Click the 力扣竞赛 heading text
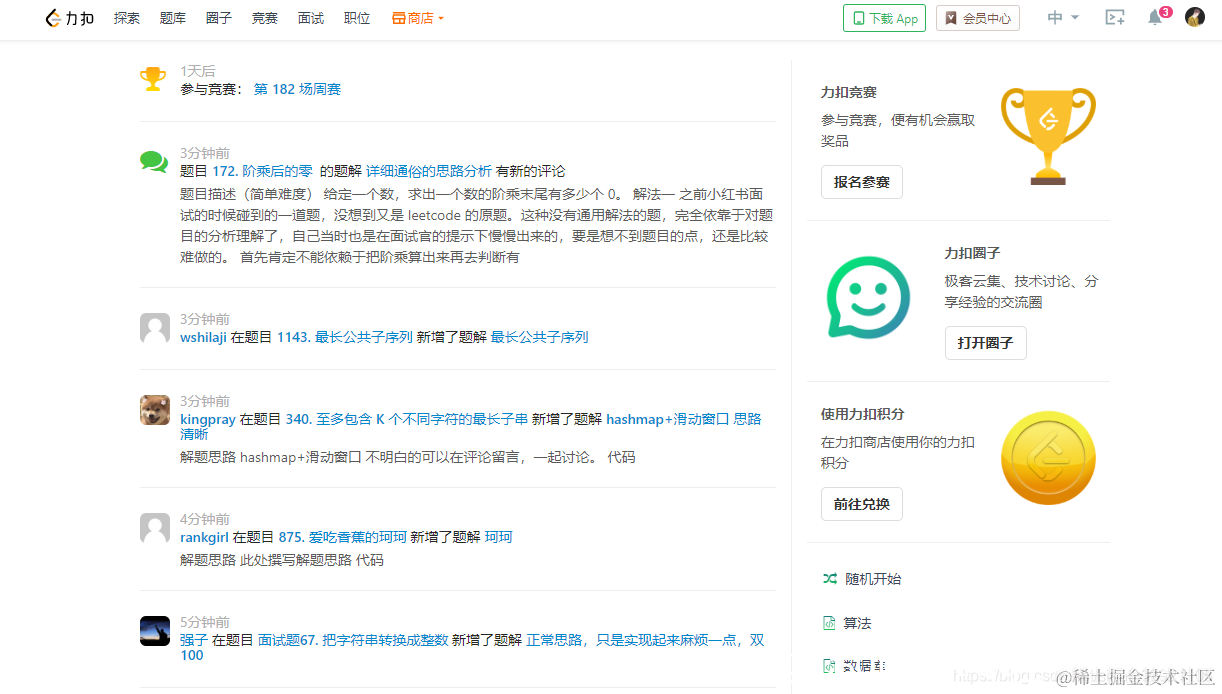Viewport: 1222px width, 694px height. coord(849,92)
